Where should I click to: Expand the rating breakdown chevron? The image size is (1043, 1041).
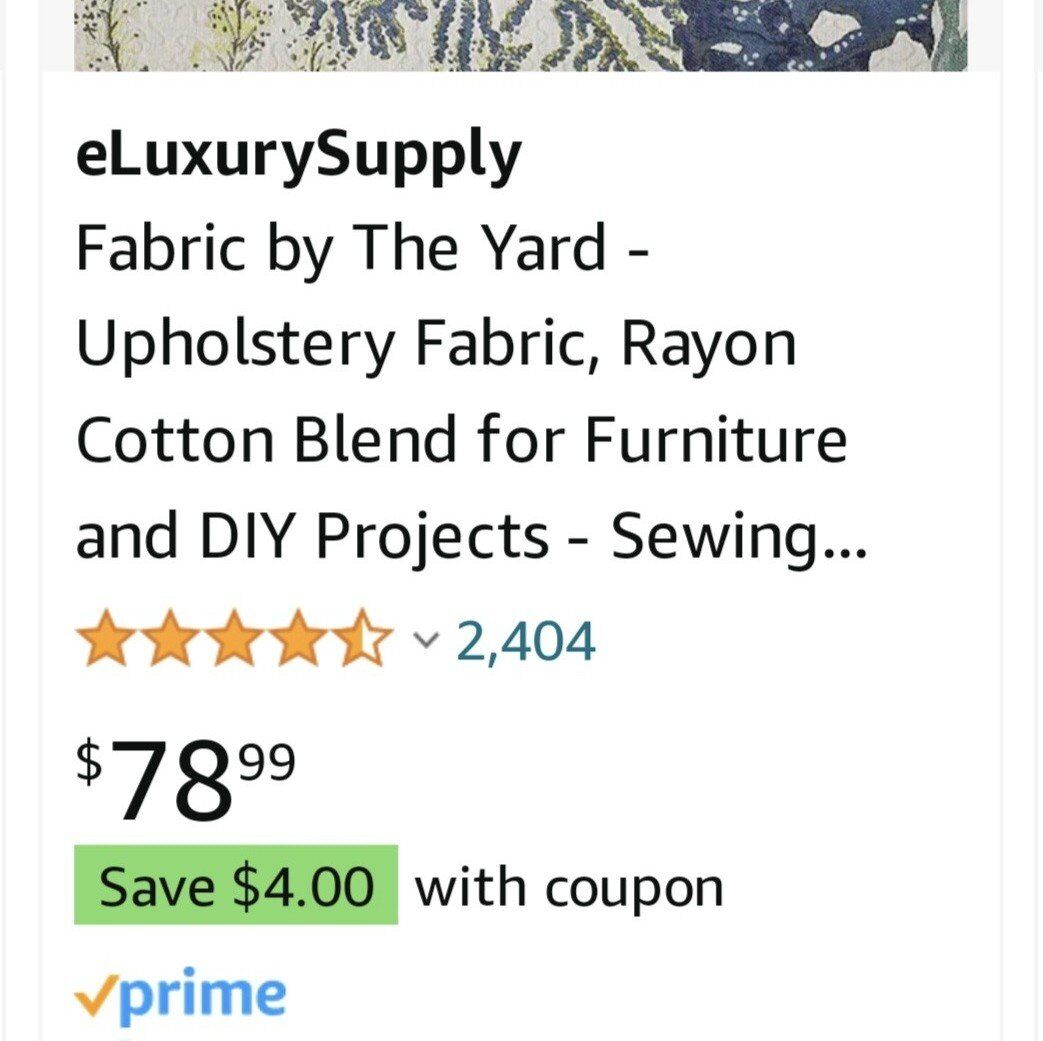(426, 639)
